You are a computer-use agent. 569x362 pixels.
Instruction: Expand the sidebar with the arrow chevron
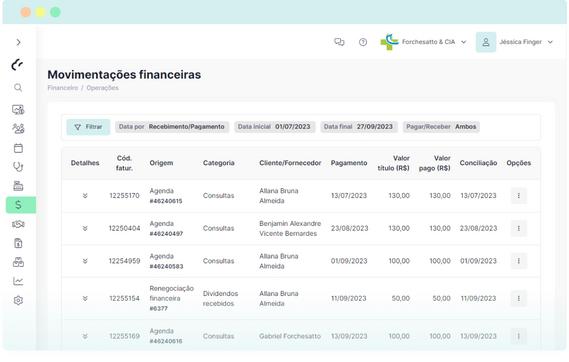point(19,42)
